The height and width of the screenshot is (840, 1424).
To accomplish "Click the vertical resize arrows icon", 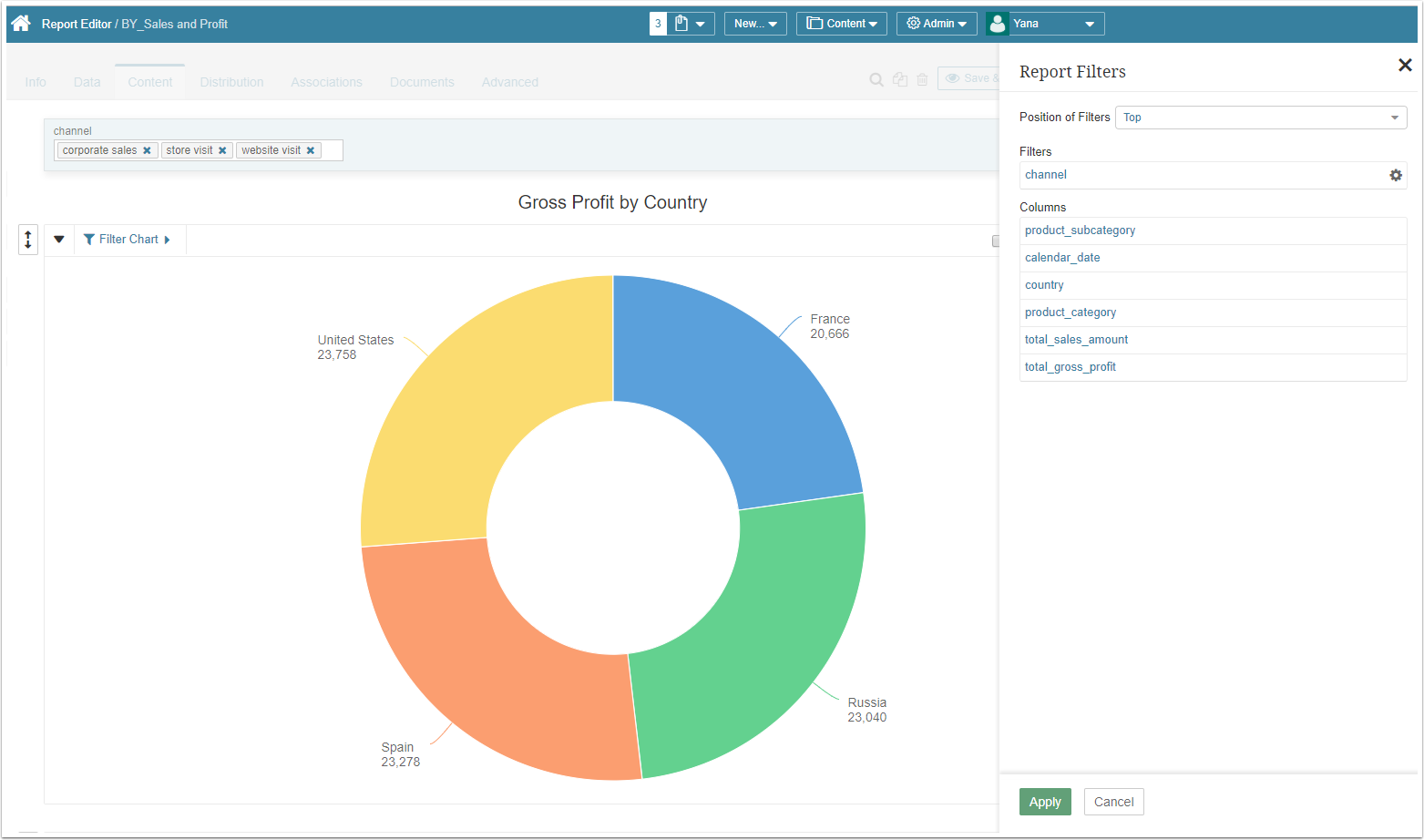I will [28, 240].
